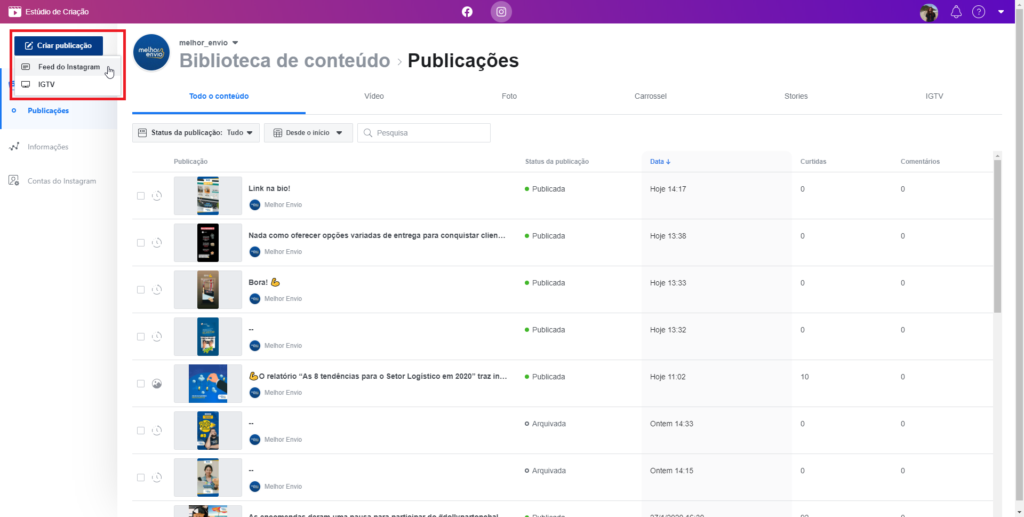The width and height of the screenshot is (1024, 517).
Task: Click the story icon in Hoje 13:38 row
Action: [157, 243]
